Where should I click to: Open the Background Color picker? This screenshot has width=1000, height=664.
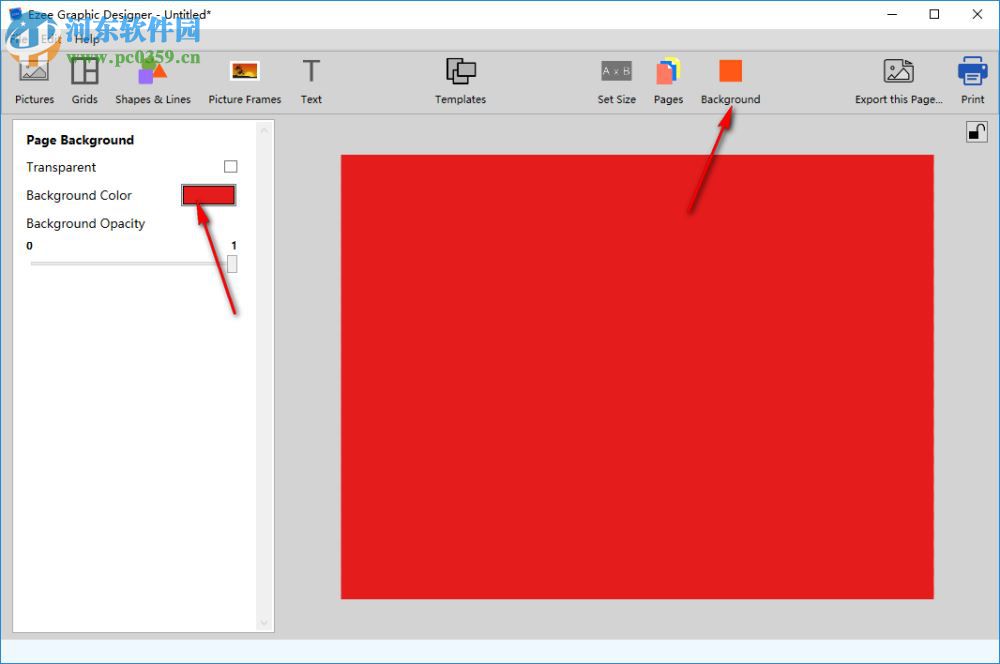pyautogui.click(x=208, y=195)
